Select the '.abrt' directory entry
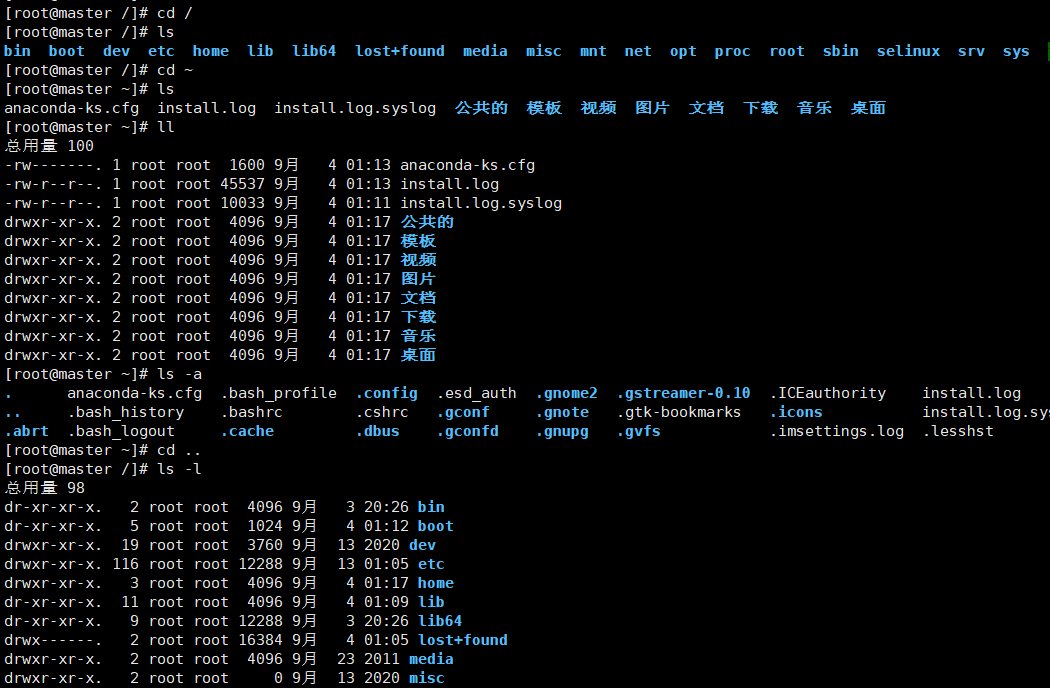The width and height of the screenshot is (1050, 688). tap(27, 431)
